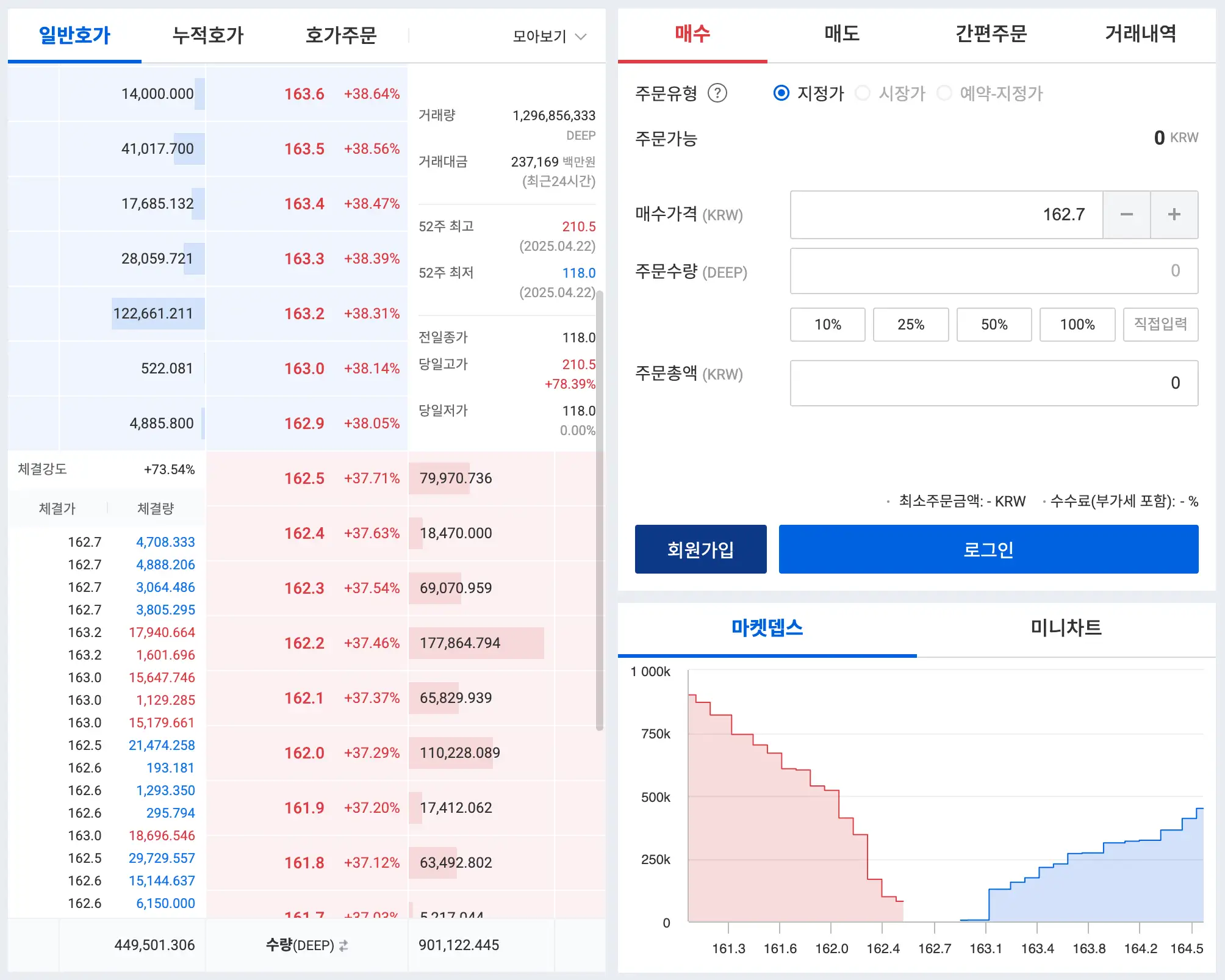Open the 모아보기 dropdown
1225x980 pixels.
coord(547,35)
